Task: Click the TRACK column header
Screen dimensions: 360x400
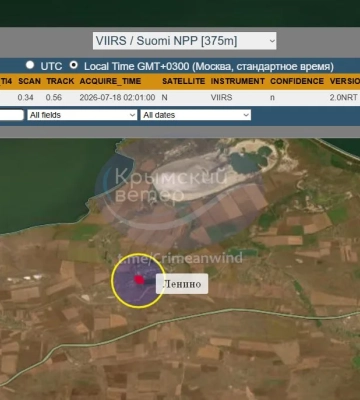Action: [60, 81]
